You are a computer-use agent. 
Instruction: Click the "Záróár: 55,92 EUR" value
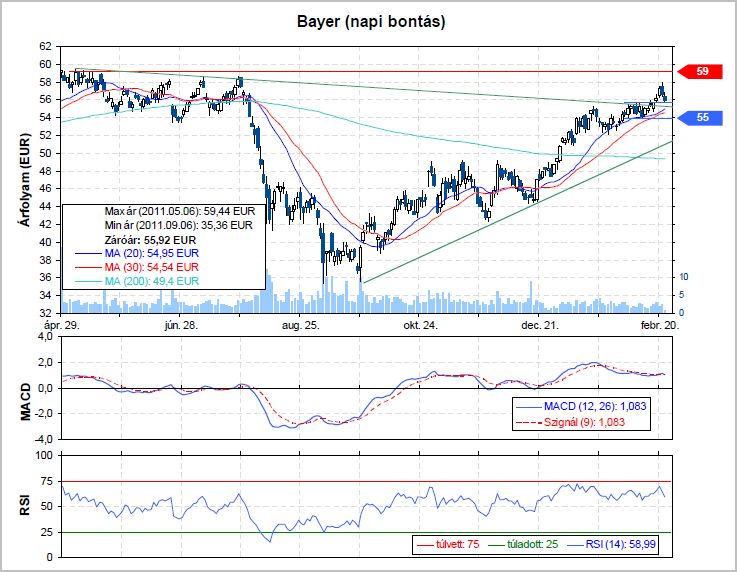150,240
